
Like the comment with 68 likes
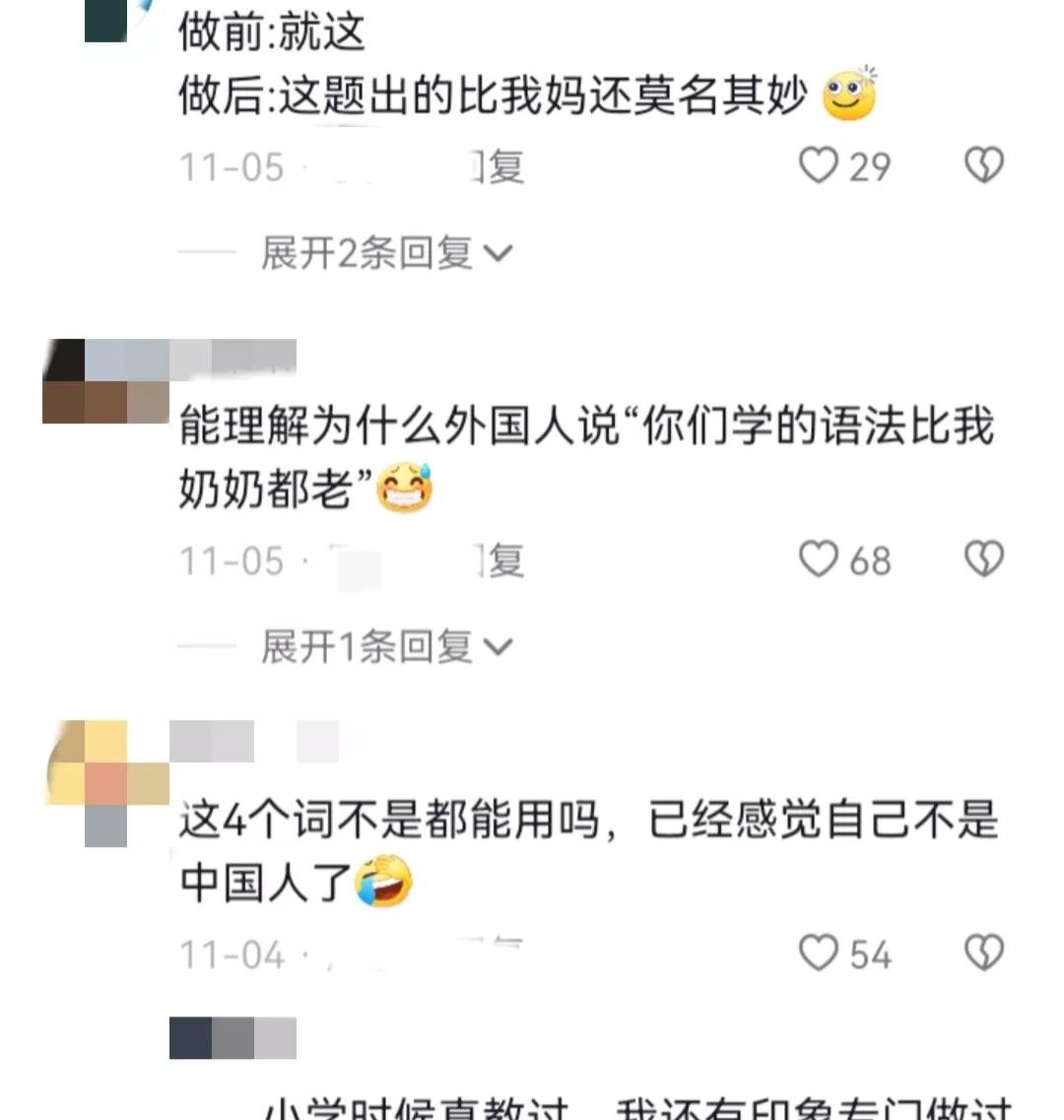click(818, 559)
